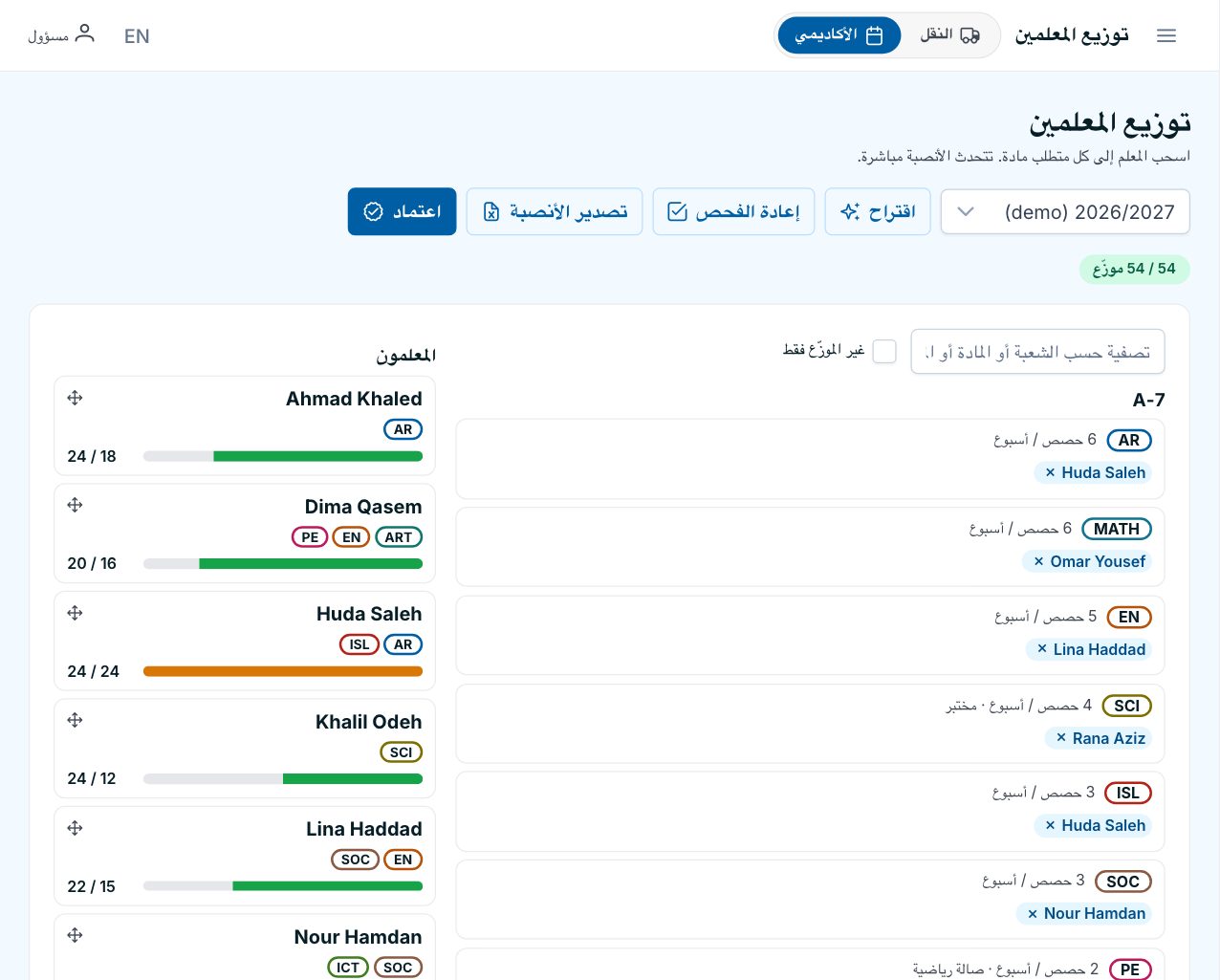The width and height of the screenshot is (1220, 980).
Task: Remove Rana Aziz from SCI requirement
Action: coord(1061,738)
